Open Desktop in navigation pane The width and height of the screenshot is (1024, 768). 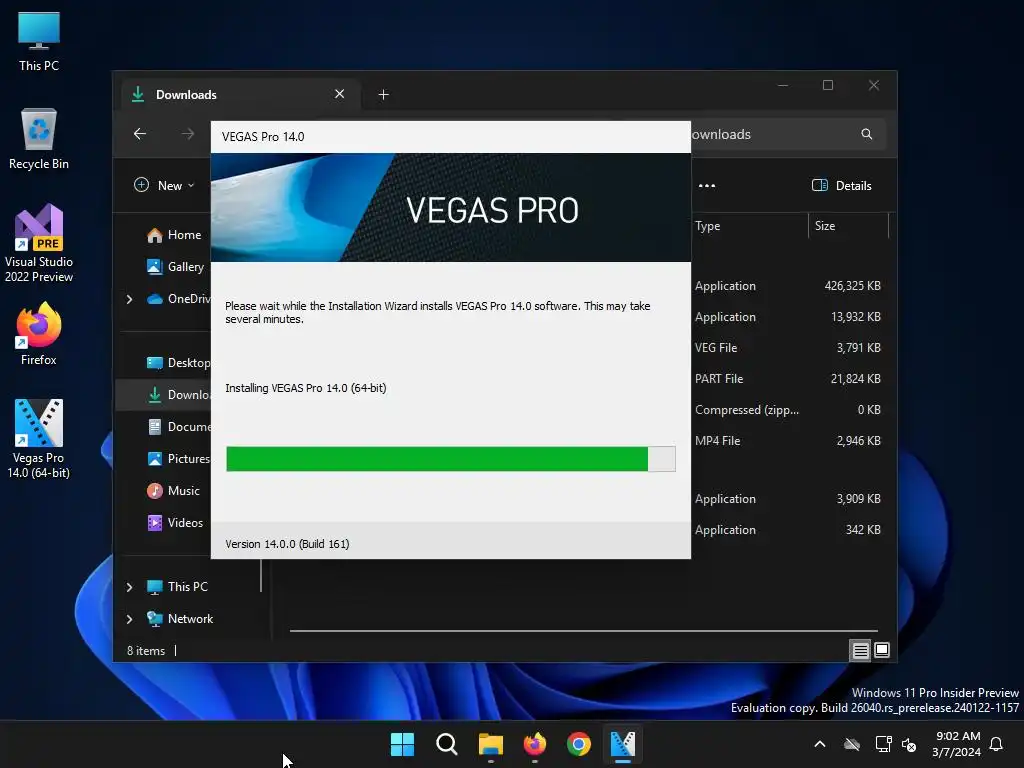coord(179,363)
